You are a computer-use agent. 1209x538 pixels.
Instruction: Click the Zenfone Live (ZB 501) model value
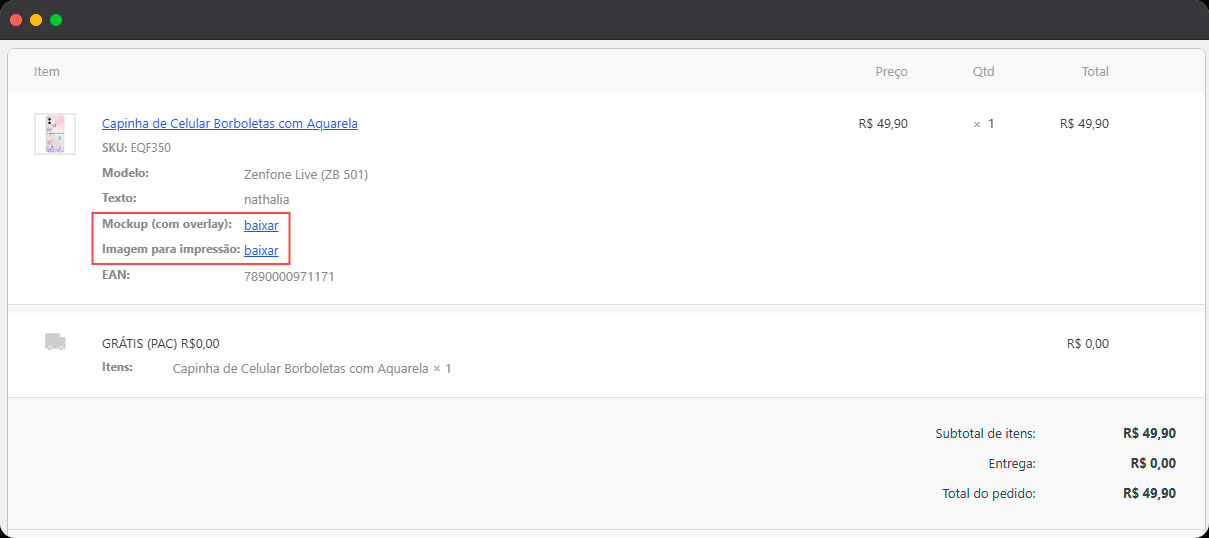pos(306,174)
